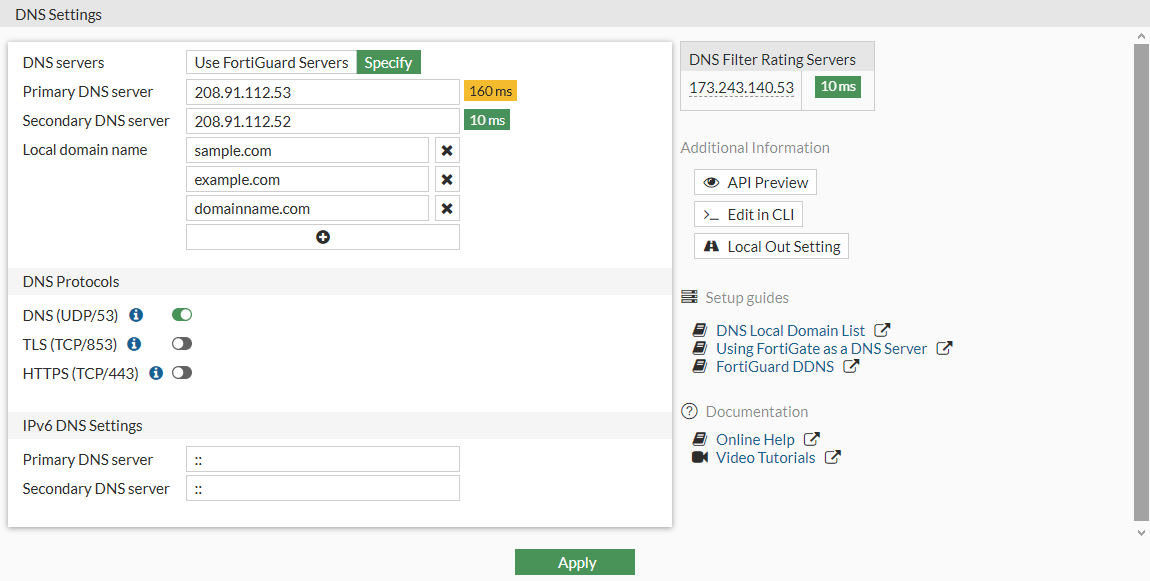Remove the sample.com local domain entry
This screenshot has width=1150, height=581.
pos(447,151)
